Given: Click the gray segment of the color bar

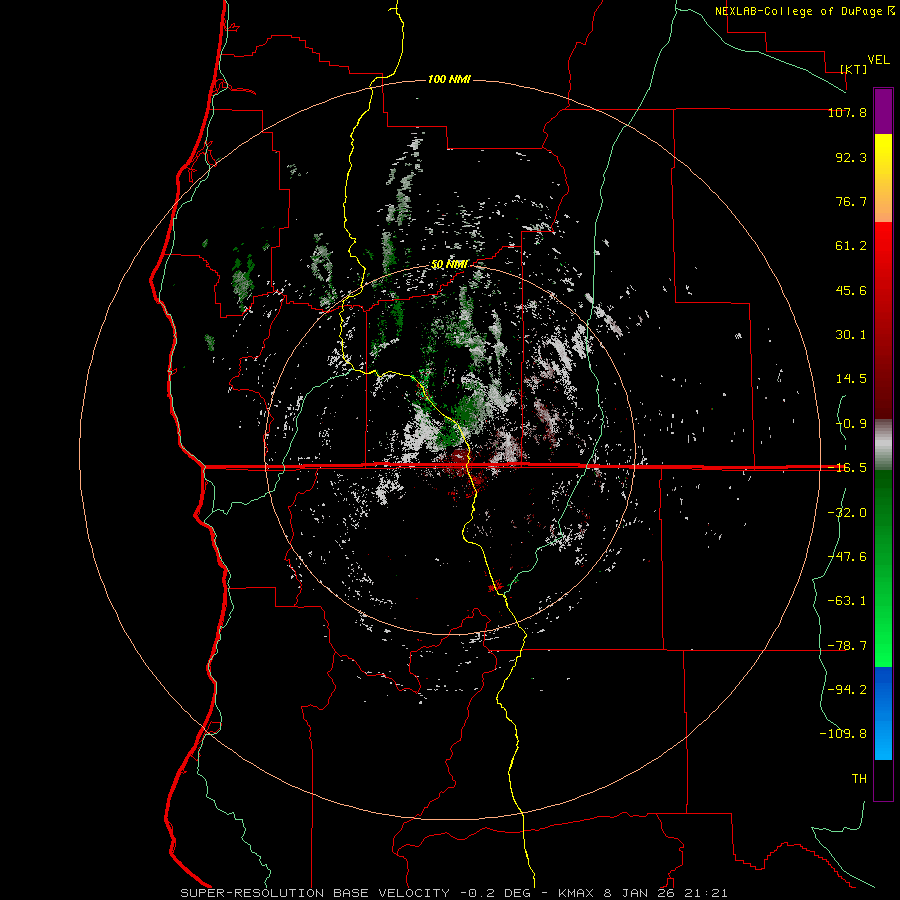Looking at the screenshot, I should coord(883,445).
